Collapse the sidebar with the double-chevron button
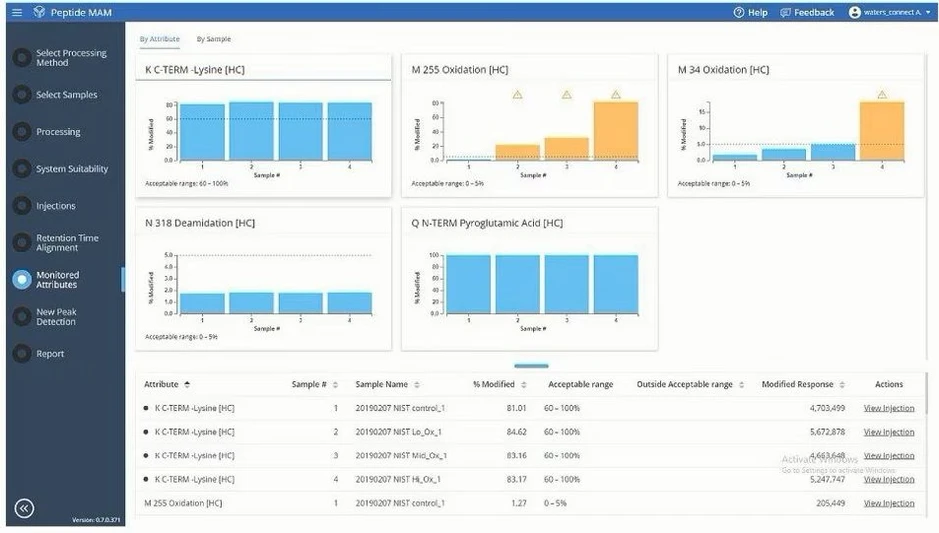This screenshot has width=939, height=533. [x=24, y=508]
